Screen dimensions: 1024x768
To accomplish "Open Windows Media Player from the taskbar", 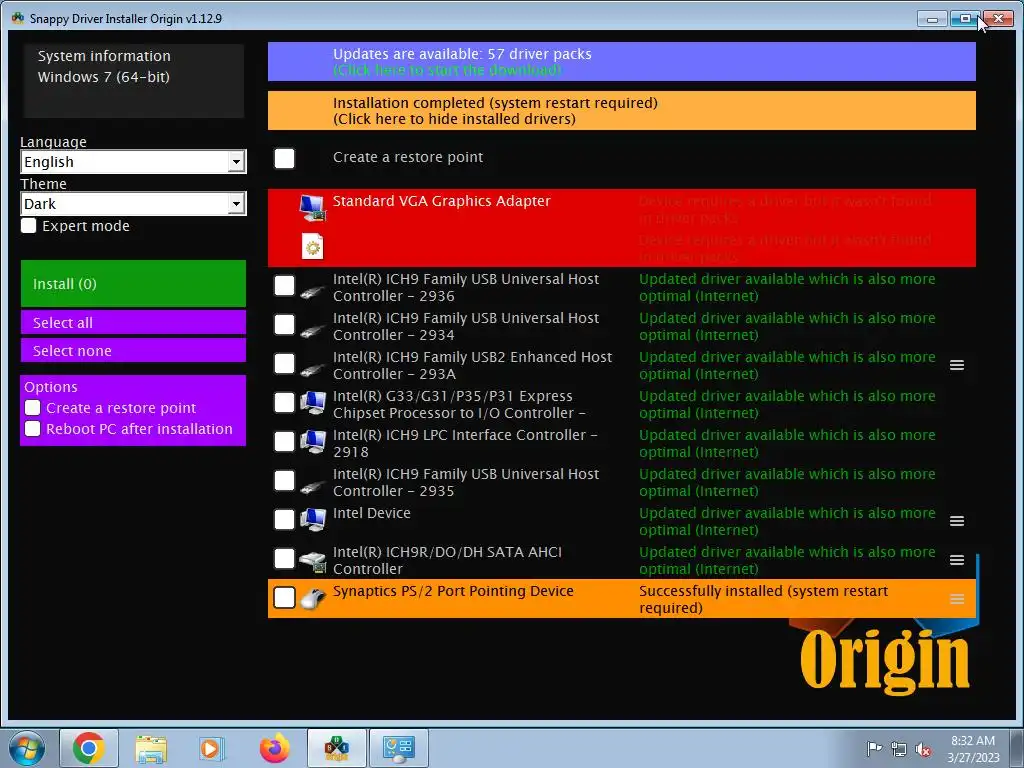I will pos(211,748).
